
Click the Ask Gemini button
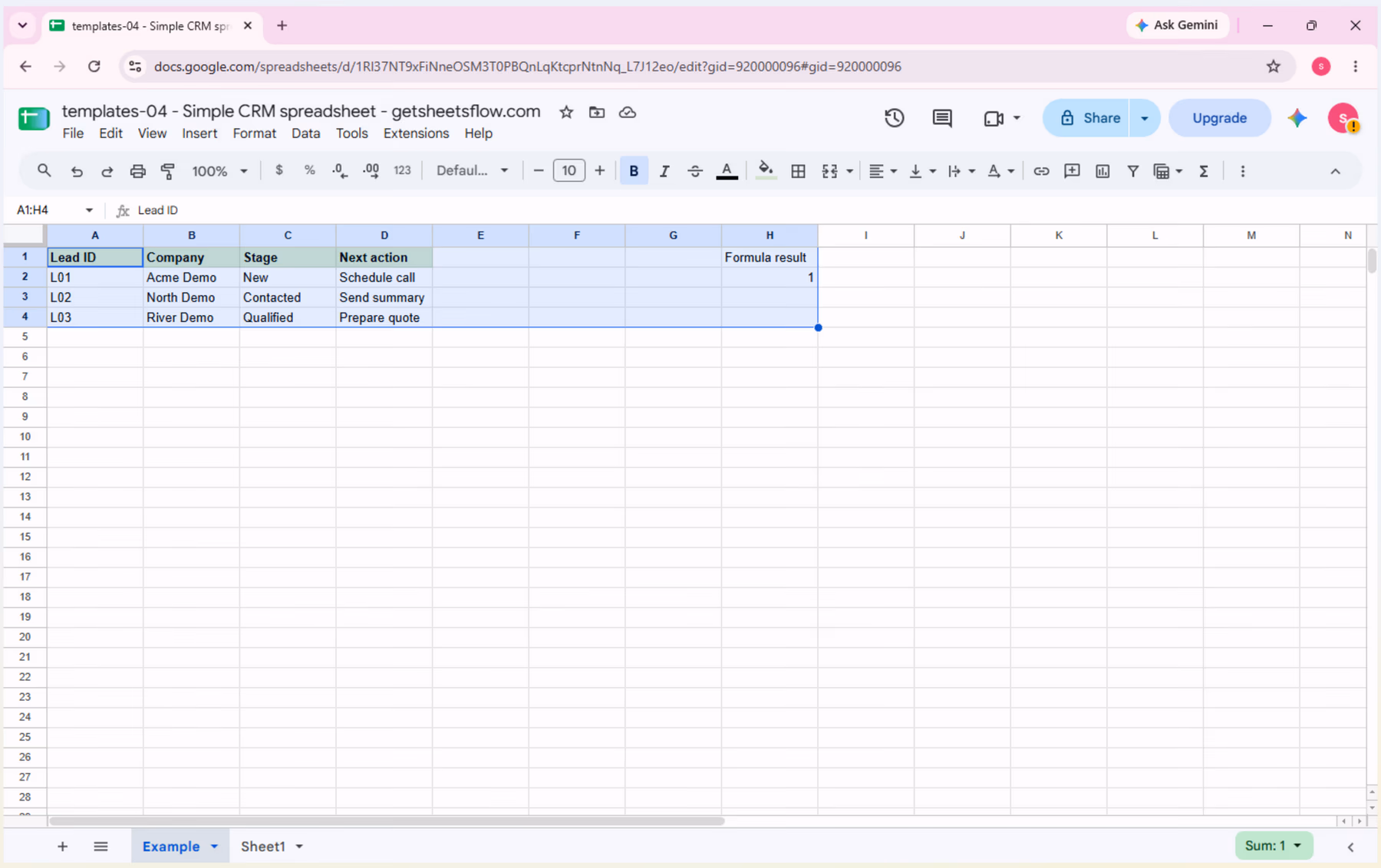coord(1177,25)
